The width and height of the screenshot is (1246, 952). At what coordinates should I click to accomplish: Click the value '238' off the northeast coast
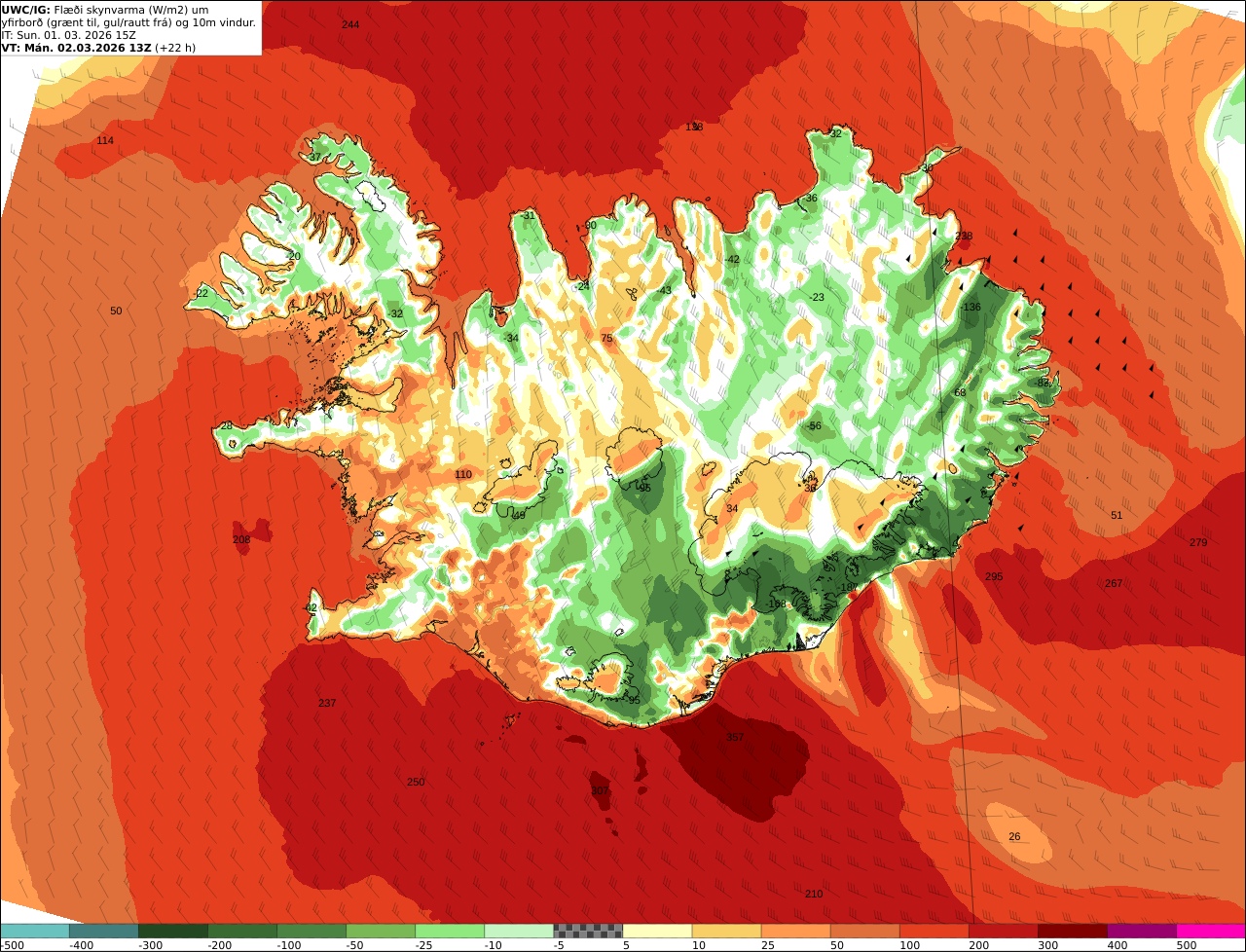[964, 237]
